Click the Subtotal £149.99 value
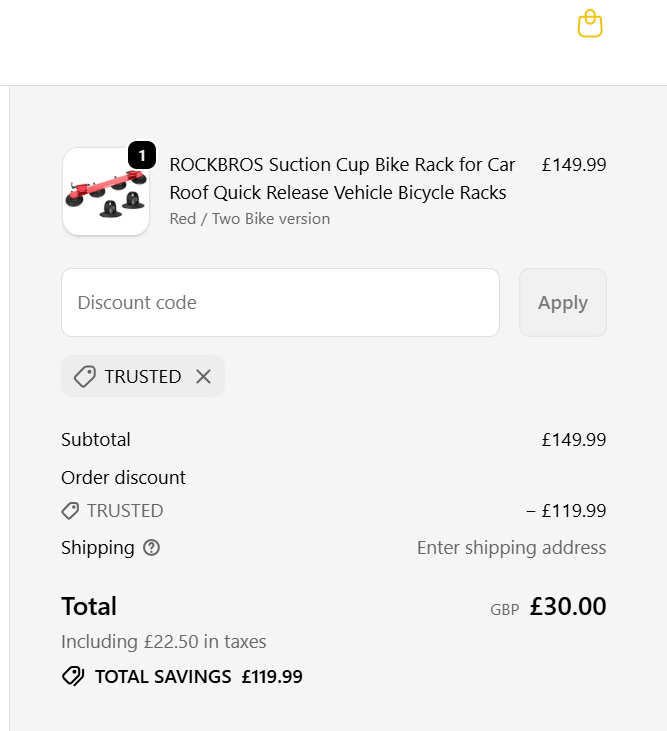The width and height of the screenshot is (667, 731). tap(574, 440)
